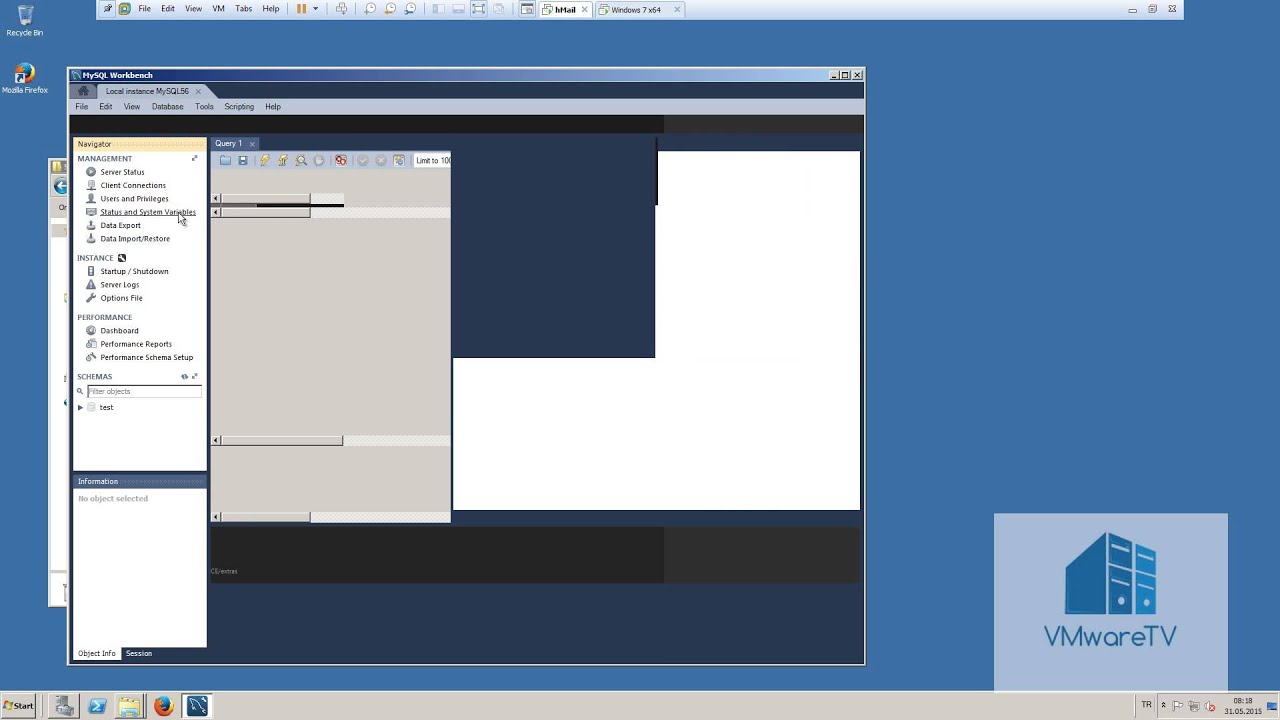Open Recycle Bin desktop icon
The height and width of the screenshot is (720, 1280).
click(24, 21)
